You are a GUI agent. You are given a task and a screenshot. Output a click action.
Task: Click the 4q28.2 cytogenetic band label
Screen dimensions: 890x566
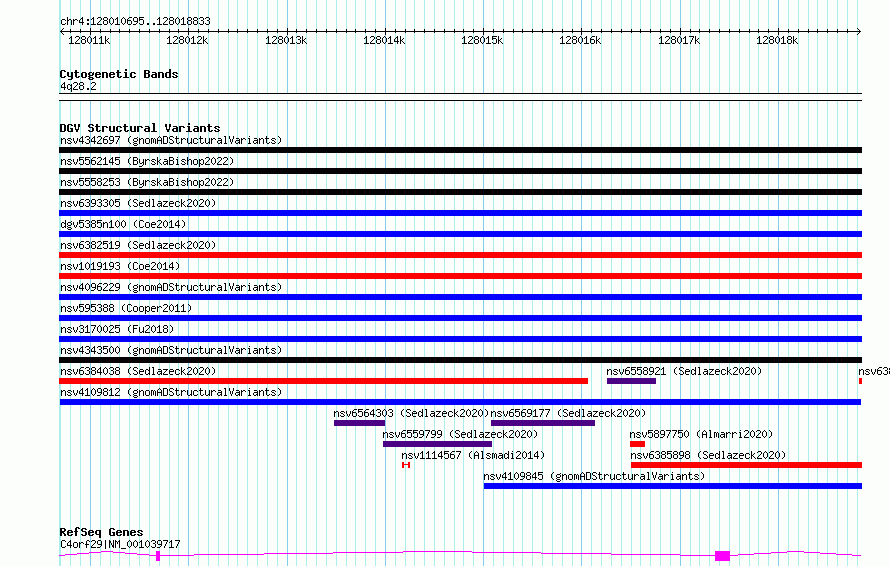click(78, 86)
